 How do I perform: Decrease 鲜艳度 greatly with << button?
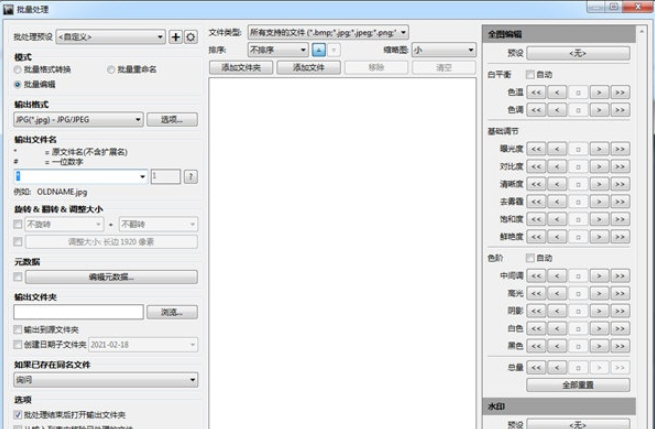(x=536, y=237)
